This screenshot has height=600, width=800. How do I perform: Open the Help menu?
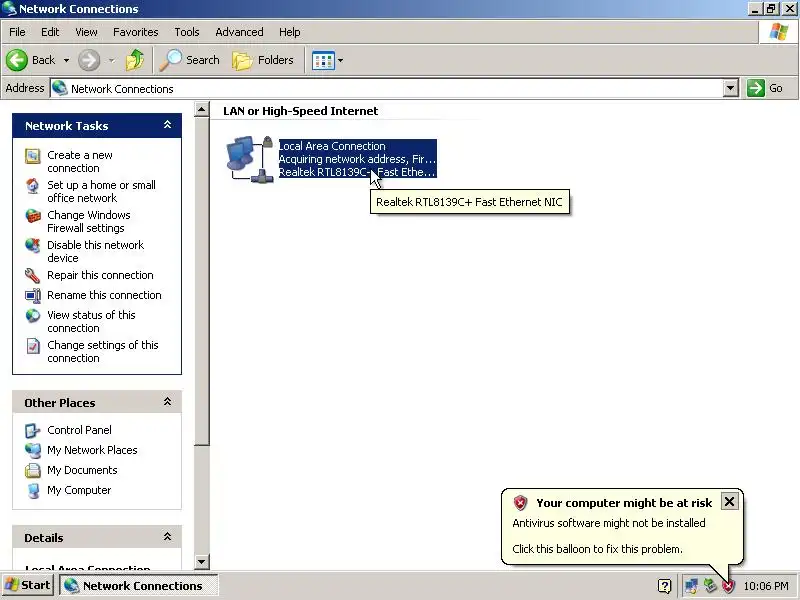click(x=289, y=32)
